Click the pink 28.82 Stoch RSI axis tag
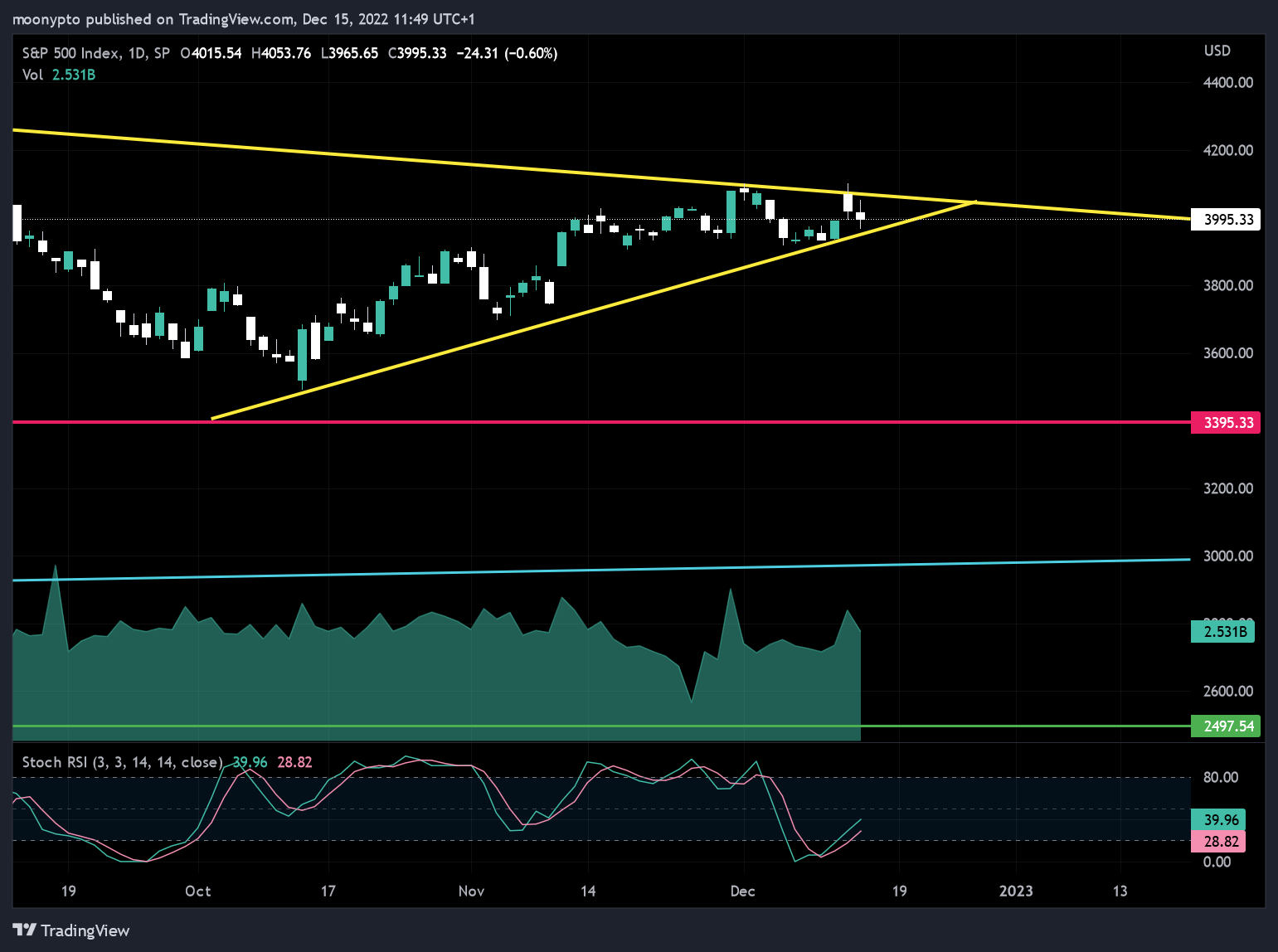 tap(1218, 842)
